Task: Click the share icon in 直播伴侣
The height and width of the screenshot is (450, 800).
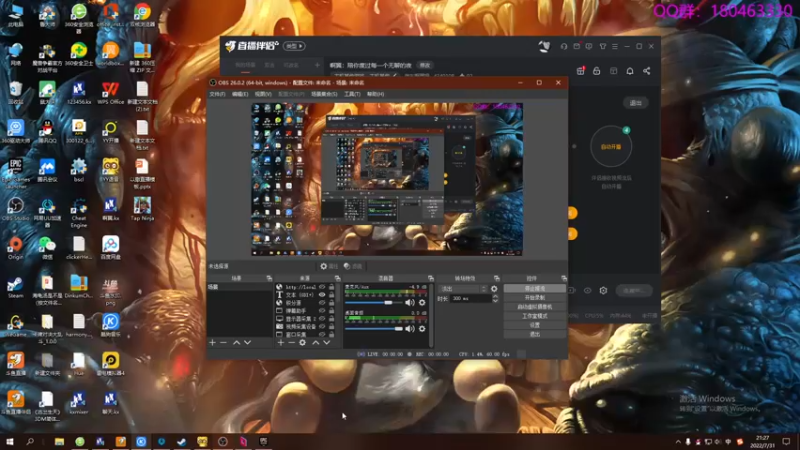Action: 646,71
